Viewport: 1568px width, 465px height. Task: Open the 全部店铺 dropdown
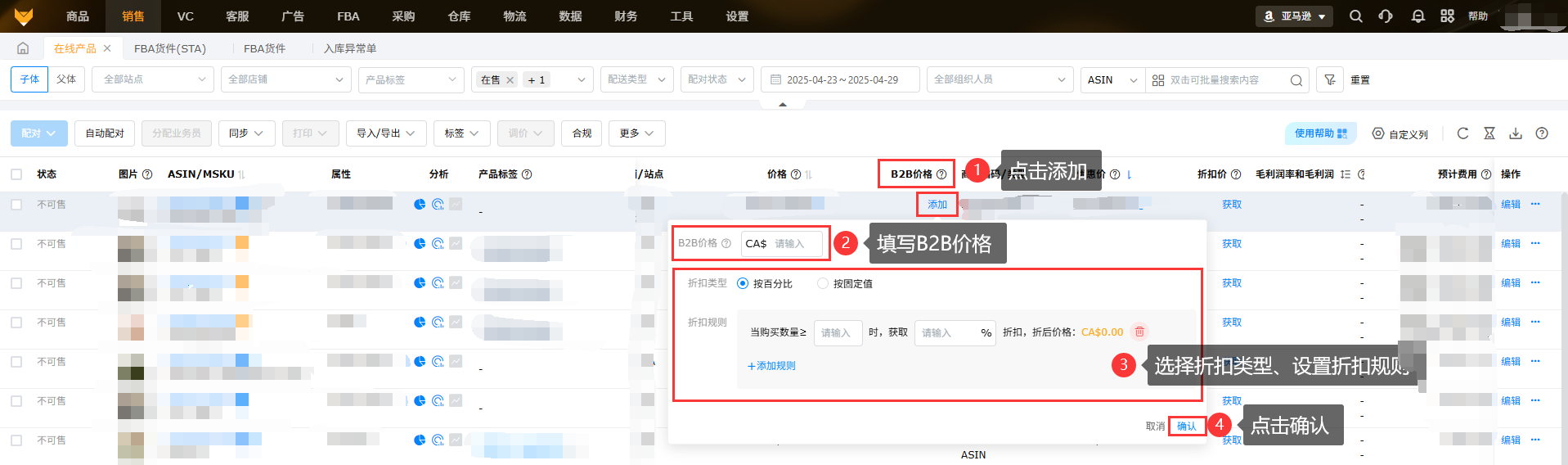click(x=286, y=79)
